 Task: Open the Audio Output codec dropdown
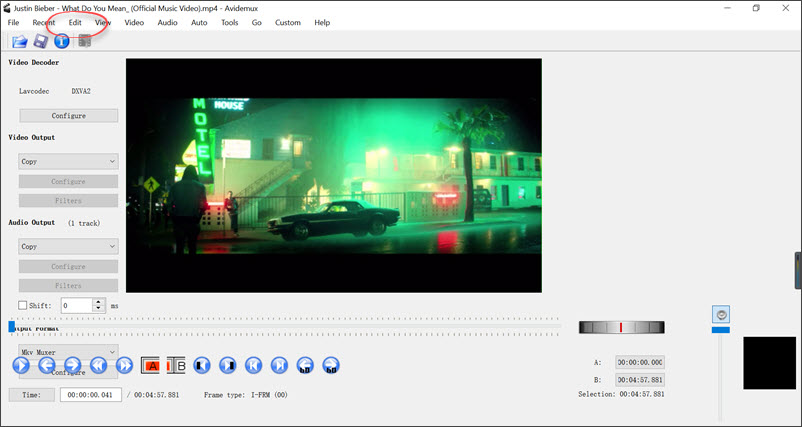coord(69,246)
